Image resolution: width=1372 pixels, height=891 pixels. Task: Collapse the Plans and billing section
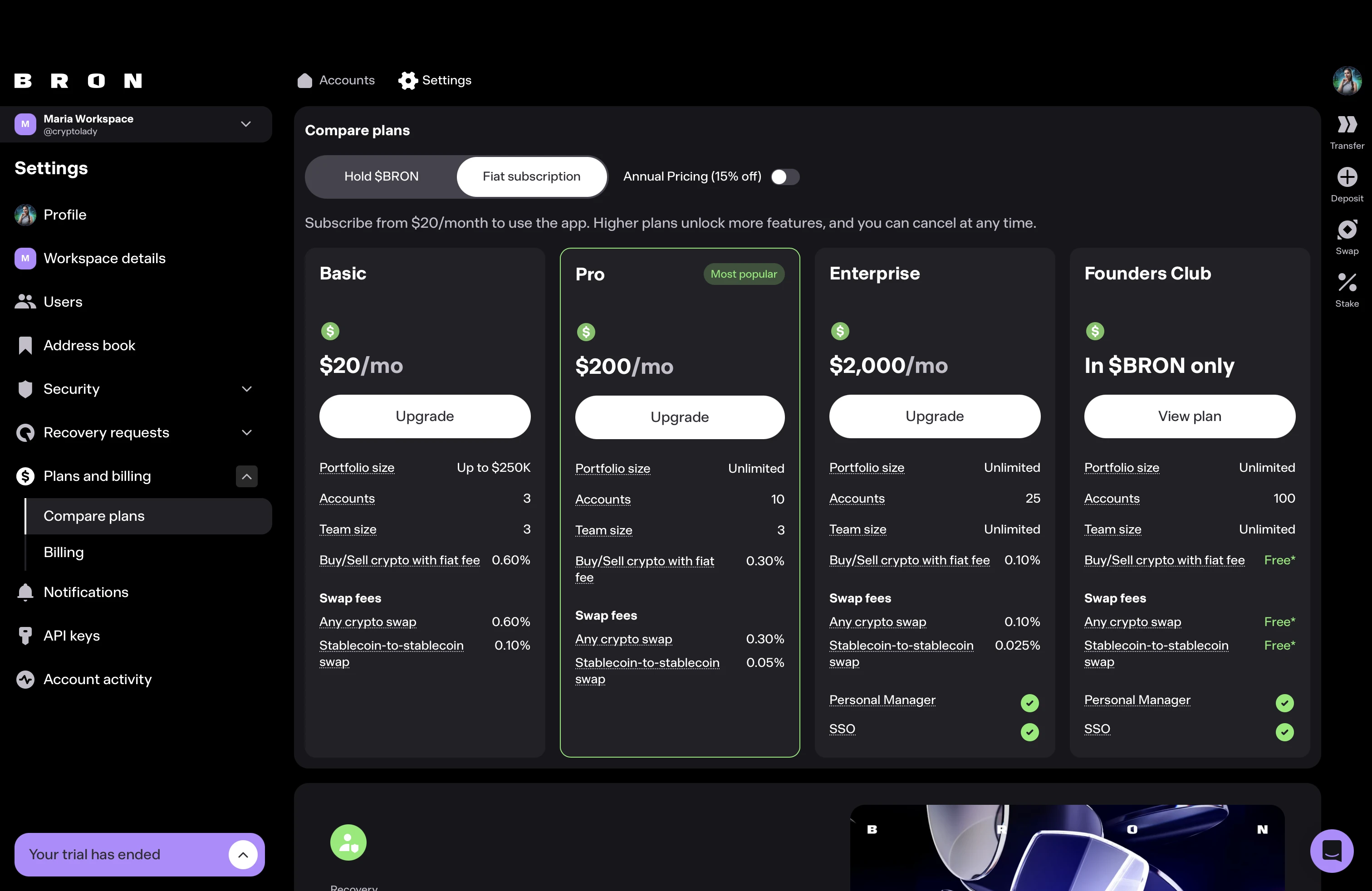click(247, 476)
